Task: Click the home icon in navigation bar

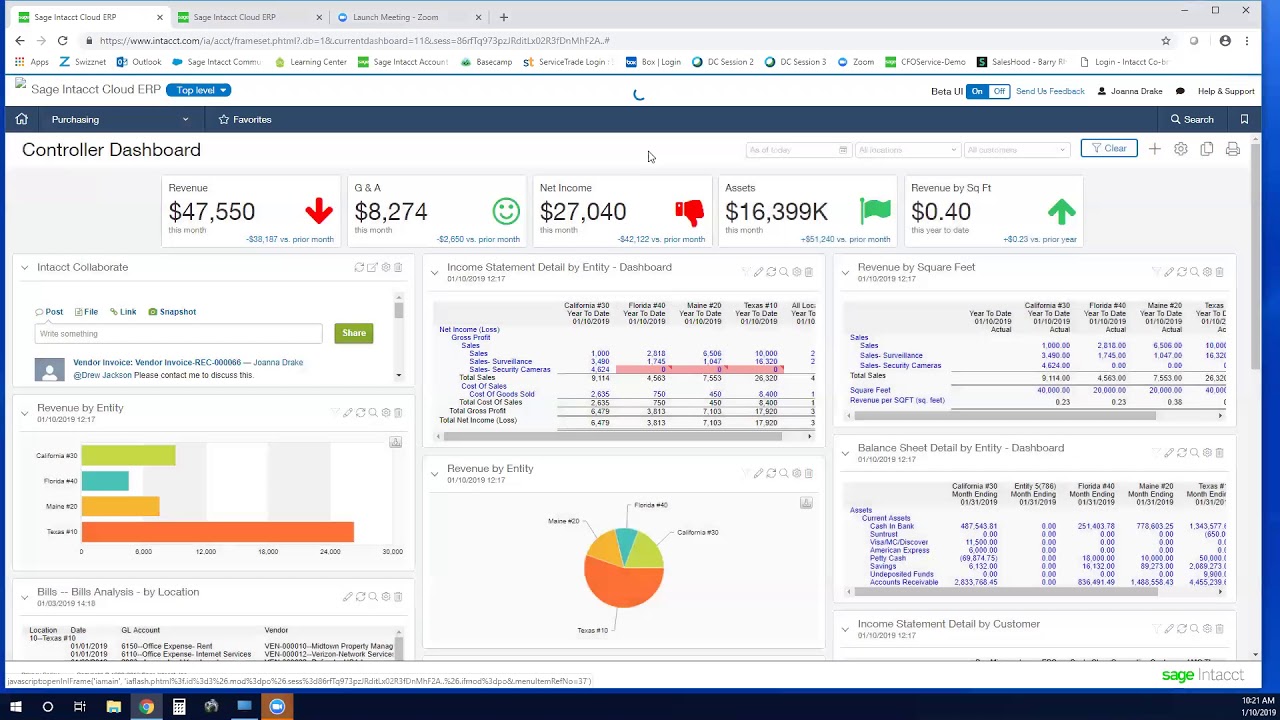Action: [x=21, y=119]
